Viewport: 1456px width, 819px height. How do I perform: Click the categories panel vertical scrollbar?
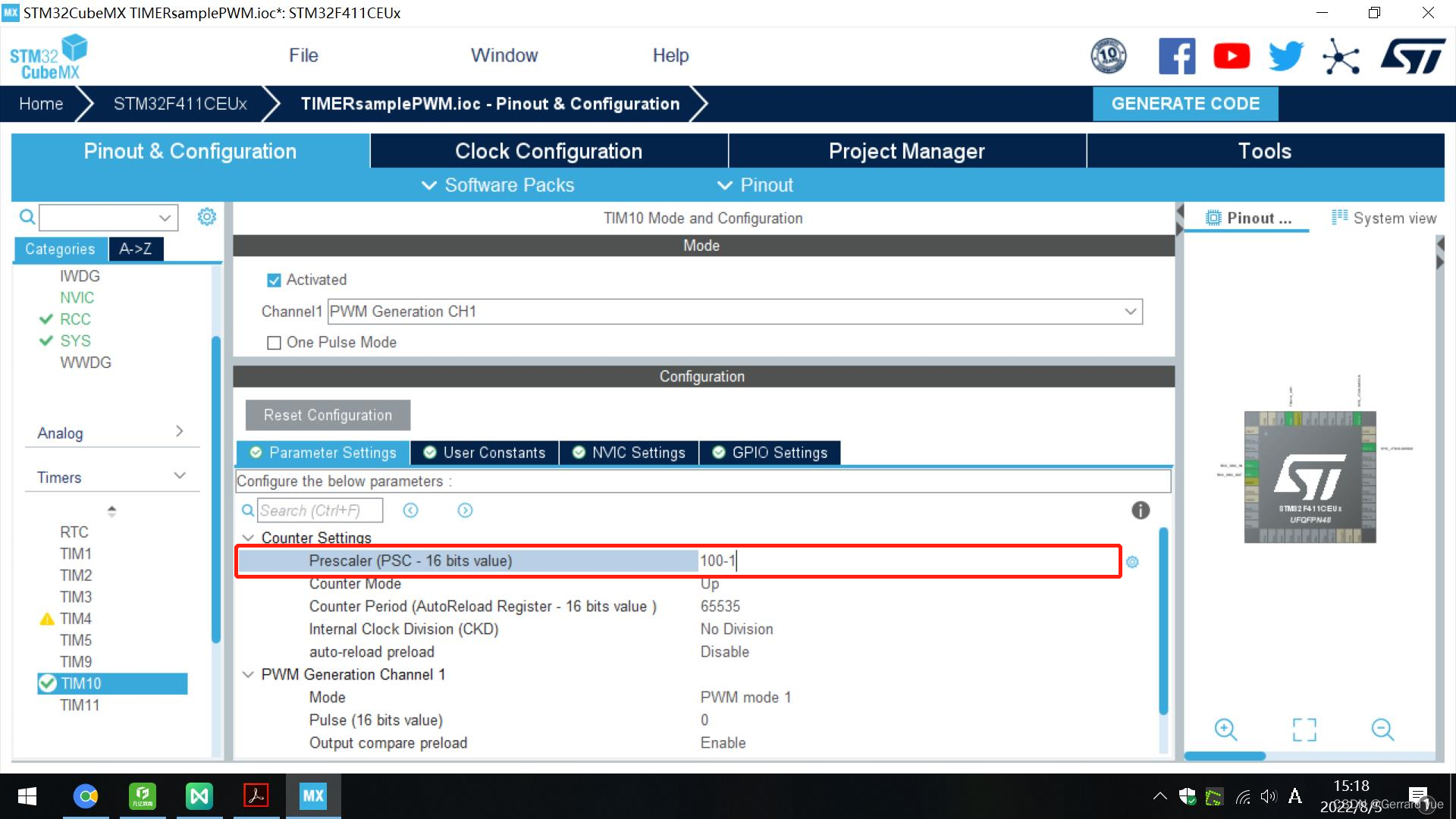(216, 489)
